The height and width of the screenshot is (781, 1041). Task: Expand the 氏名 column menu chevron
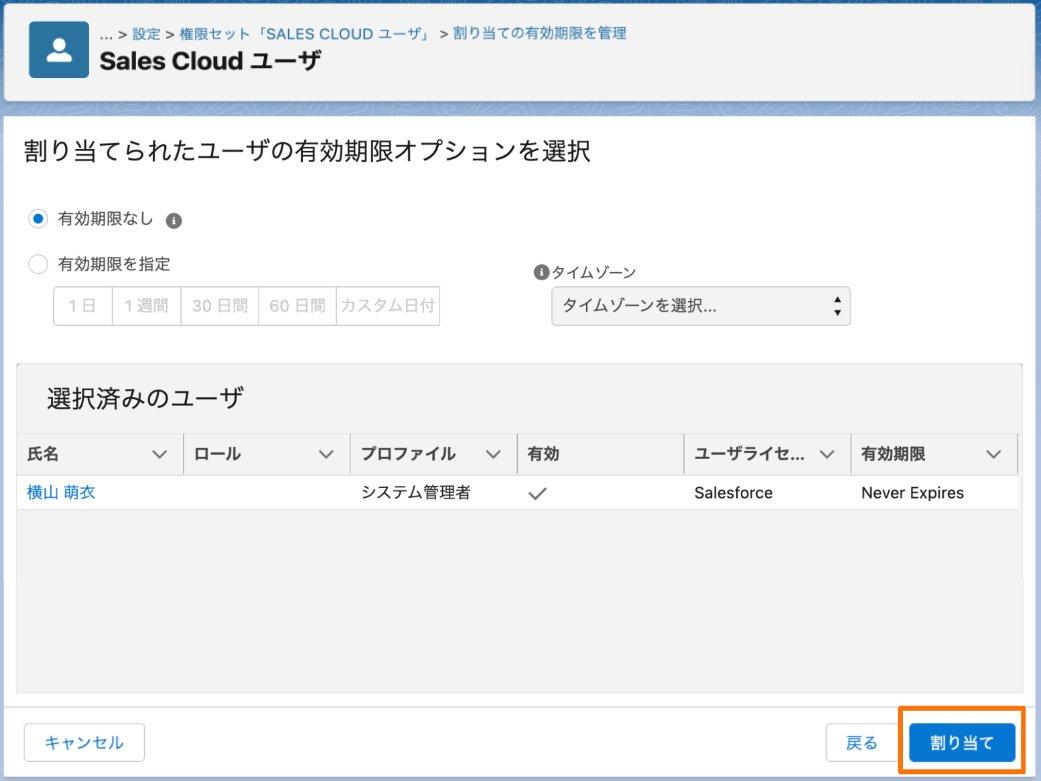pos(159,454)
